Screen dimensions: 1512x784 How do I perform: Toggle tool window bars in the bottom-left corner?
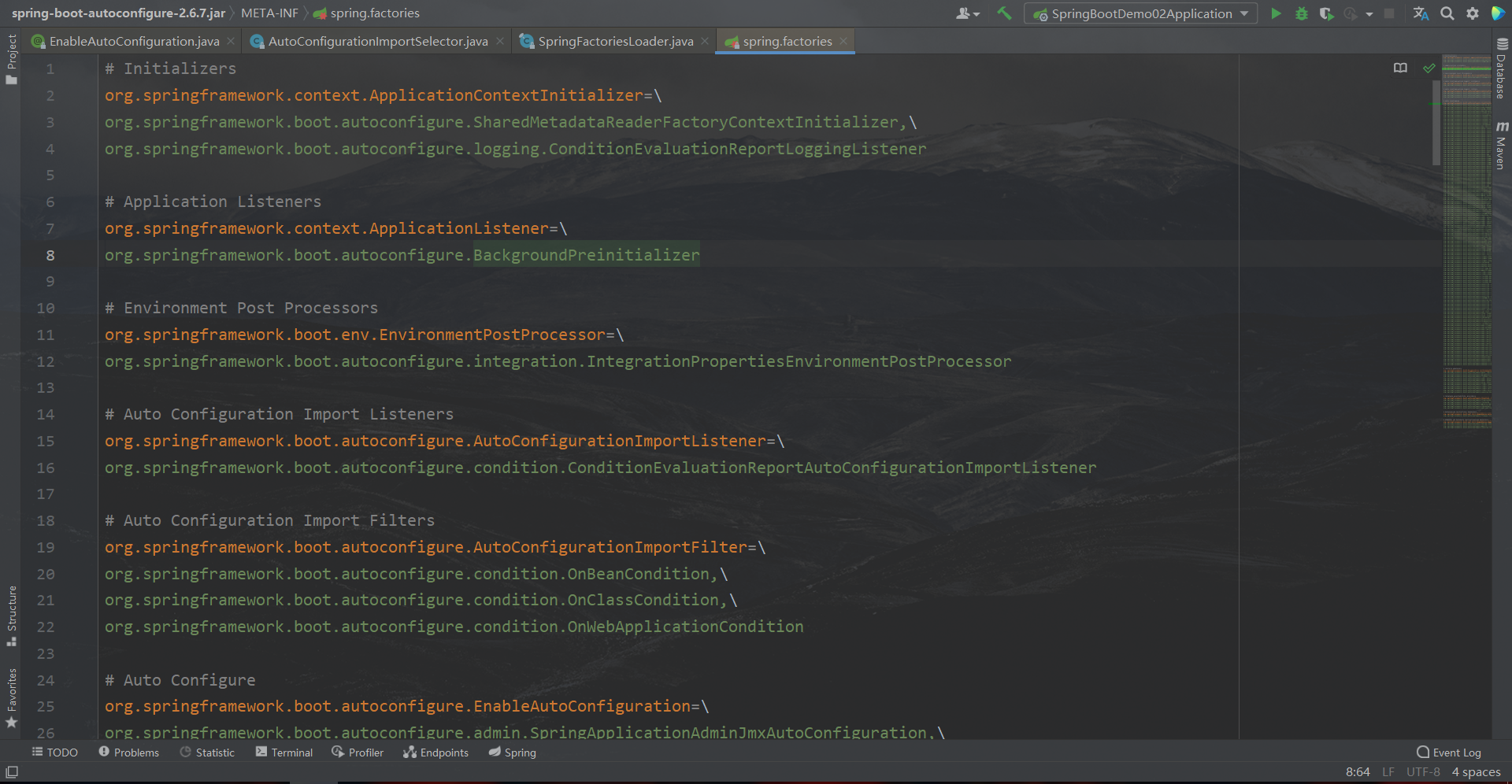click(x=12, y=772)
